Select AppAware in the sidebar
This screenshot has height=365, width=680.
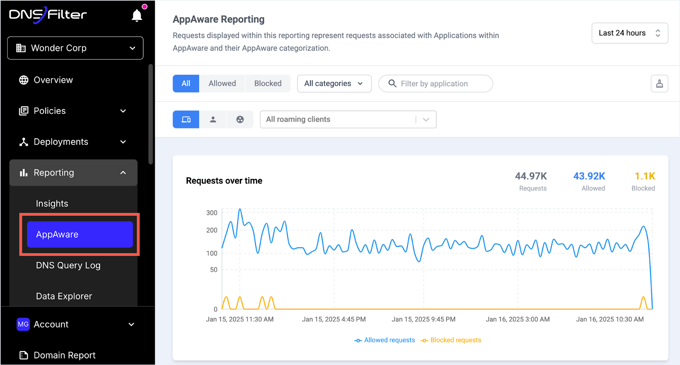(80, 235)
